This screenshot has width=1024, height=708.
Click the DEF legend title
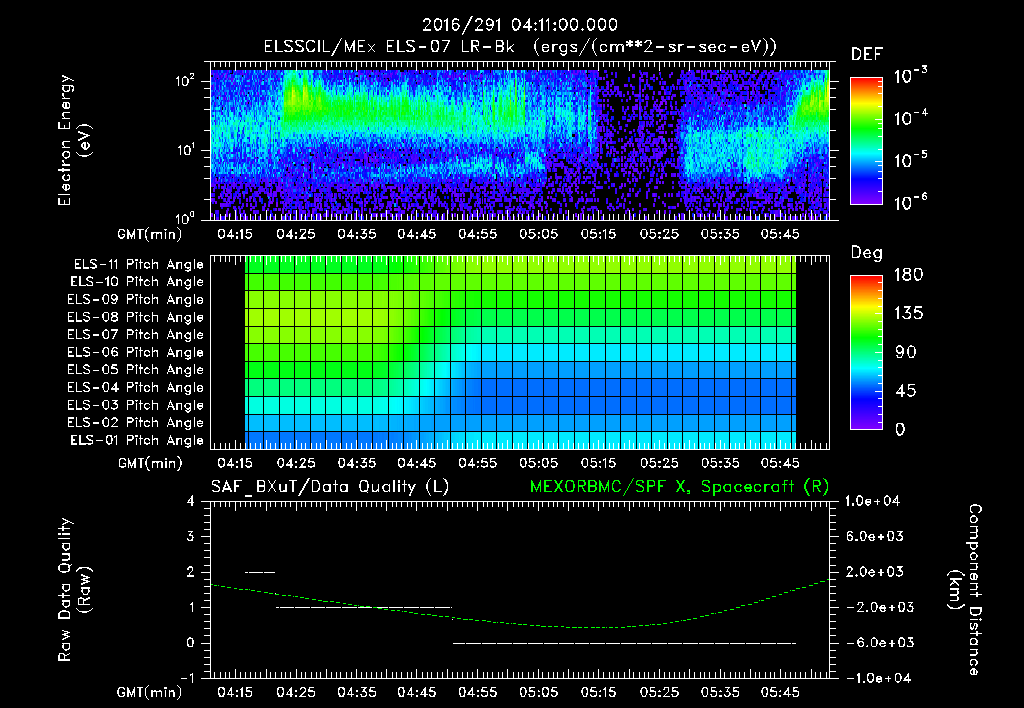coord(867,55)
